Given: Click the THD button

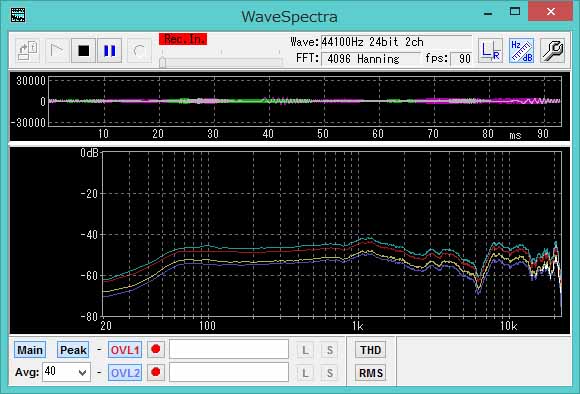Looking at the screenshot, I should click(x=370, y=350).
